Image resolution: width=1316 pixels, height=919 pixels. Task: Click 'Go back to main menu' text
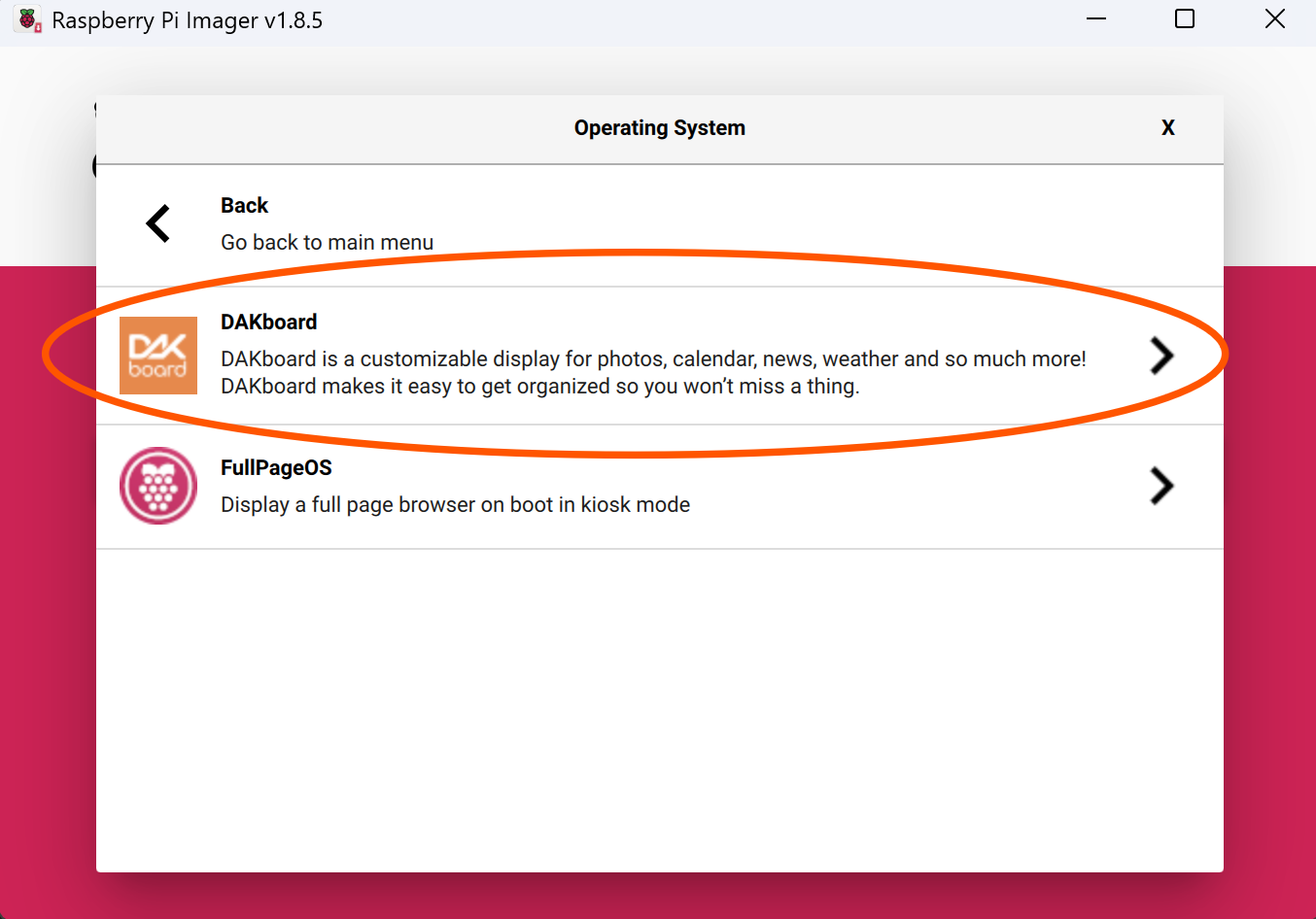(327, 243)
